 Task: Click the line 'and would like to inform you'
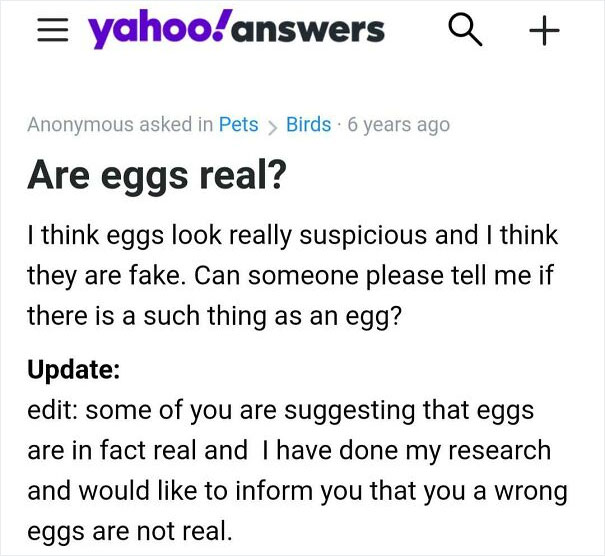coord(297,491)
